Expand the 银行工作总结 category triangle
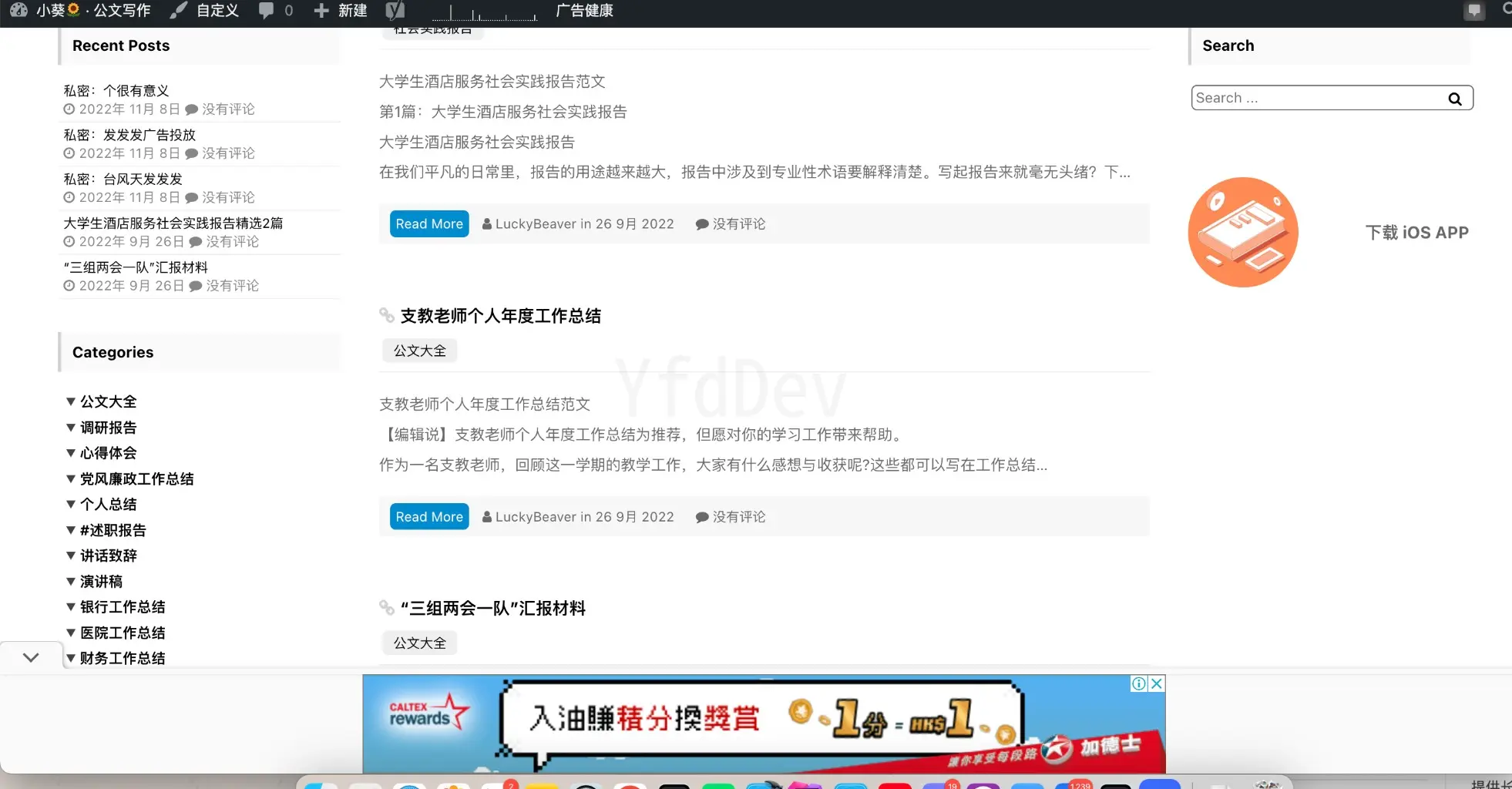The width and height of the screenshot is (1512, 789). click(x=71, y=607)
